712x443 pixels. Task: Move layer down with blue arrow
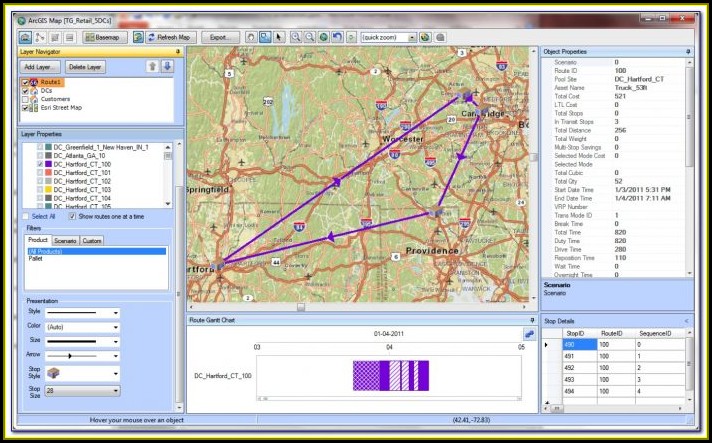click(166, 67)
